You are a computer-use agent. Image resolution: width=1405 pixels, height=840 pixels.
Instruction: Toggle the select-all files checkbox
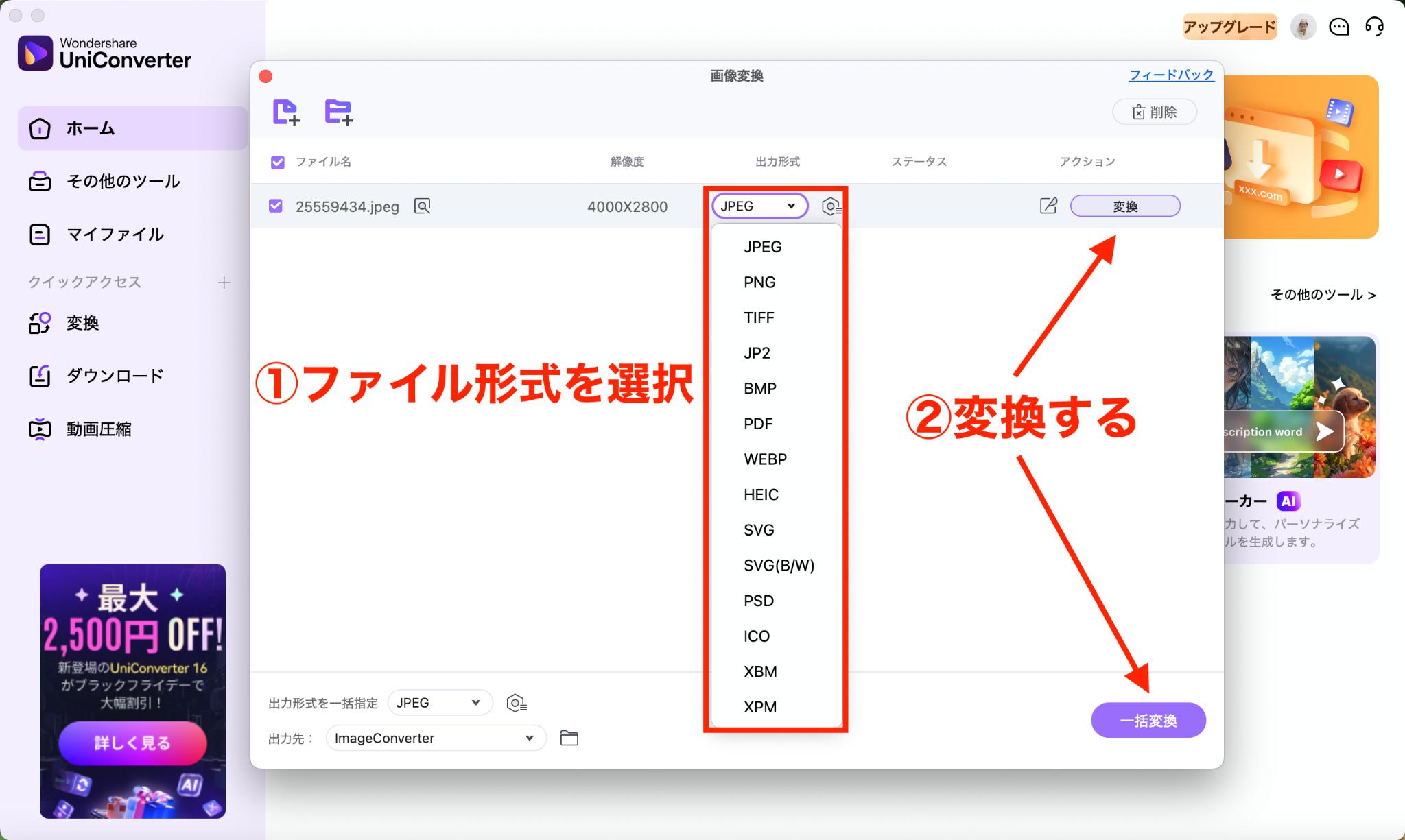[278, 162]
